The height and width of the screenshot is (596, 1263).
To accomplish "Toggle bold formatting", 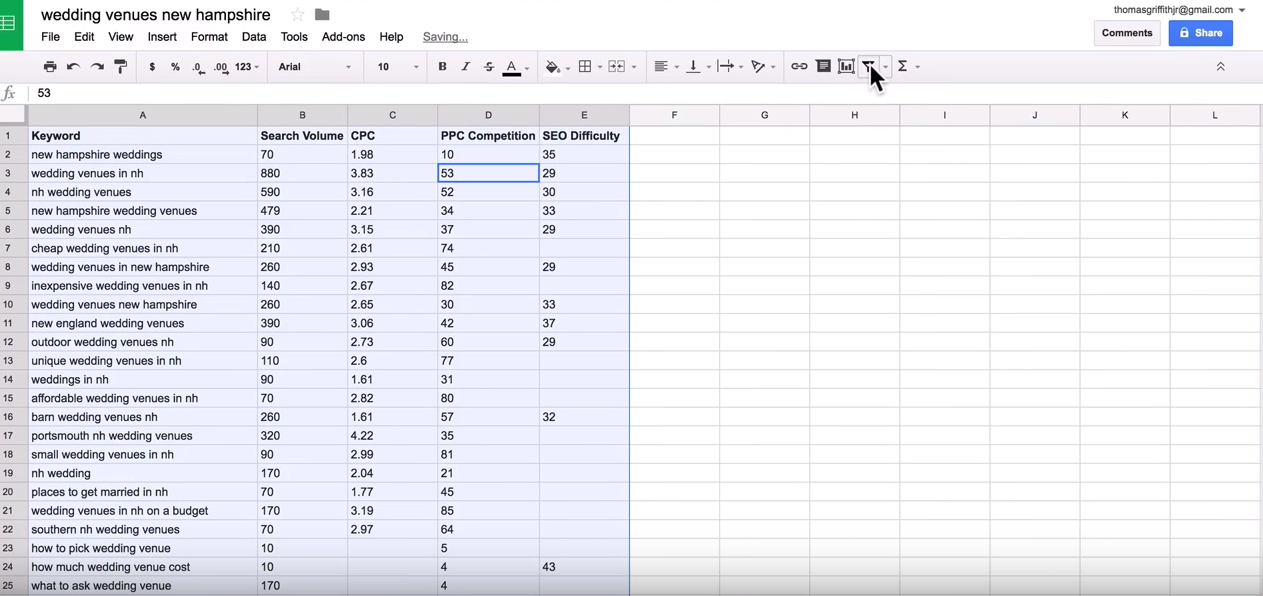I will [442, 67].
